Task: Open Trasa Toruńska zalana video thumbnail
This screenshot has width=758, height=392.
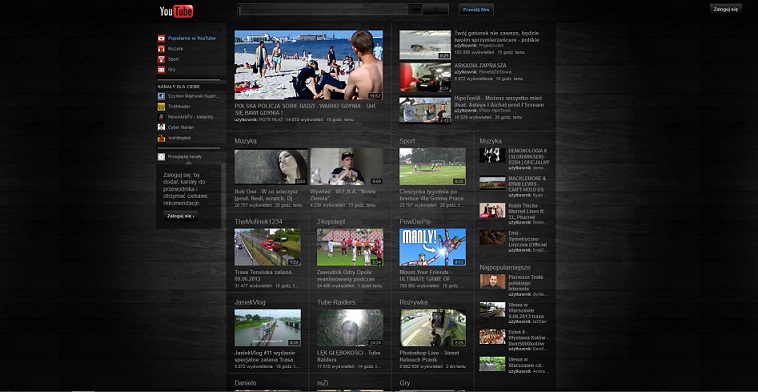Action: pos(267,247)
